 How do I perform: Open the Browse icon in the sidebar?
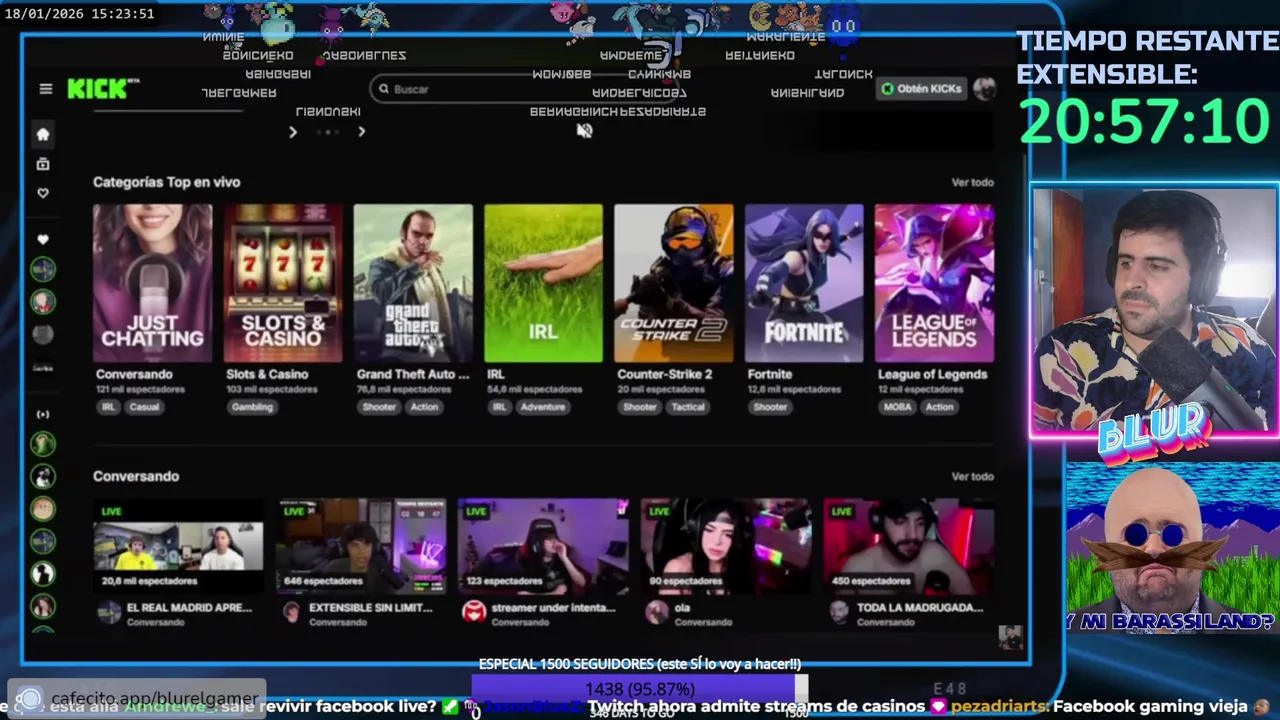pyautogui.click(x=42, y=164)
